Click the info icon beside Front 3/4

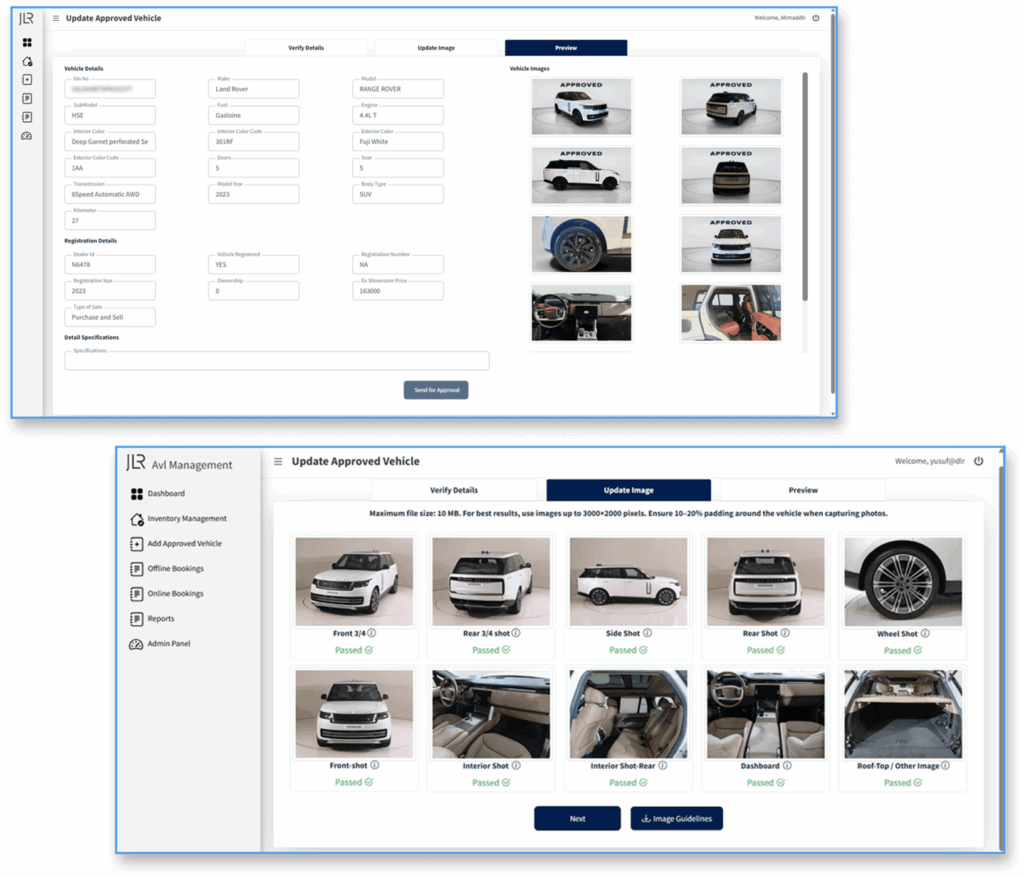[372, 633]
